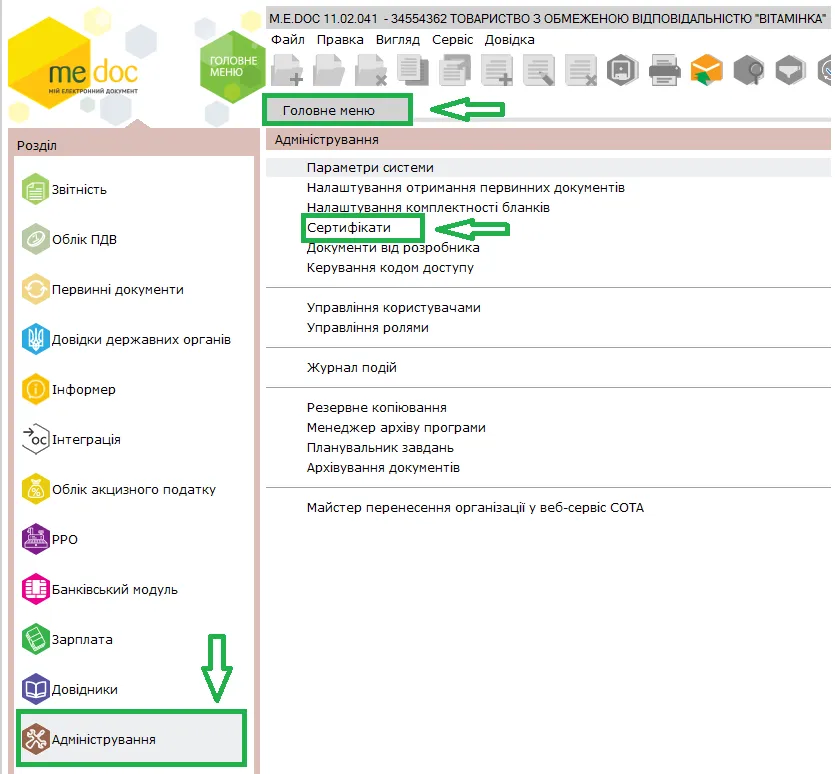The width and height of the screenshot is (835, 774).
Task: Click the filter funnel hexagon icon
Action: 790,70
